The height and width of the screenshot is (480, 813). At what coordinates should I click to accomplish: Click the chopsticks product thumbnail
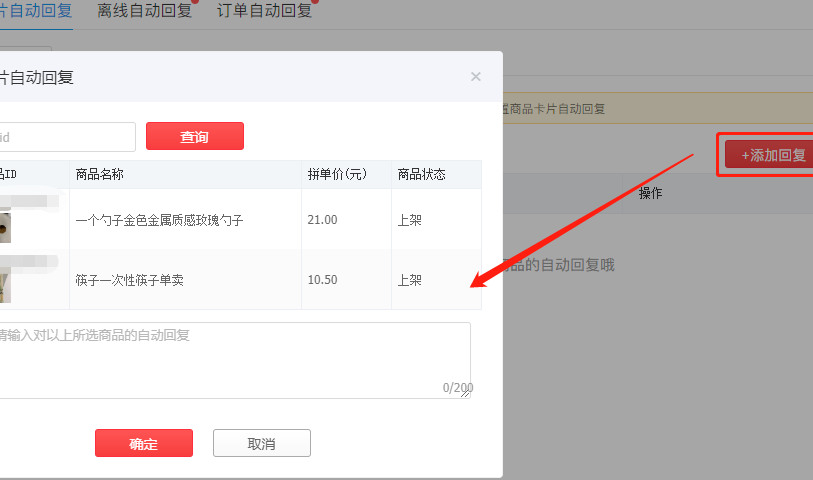tap(5, 283)
